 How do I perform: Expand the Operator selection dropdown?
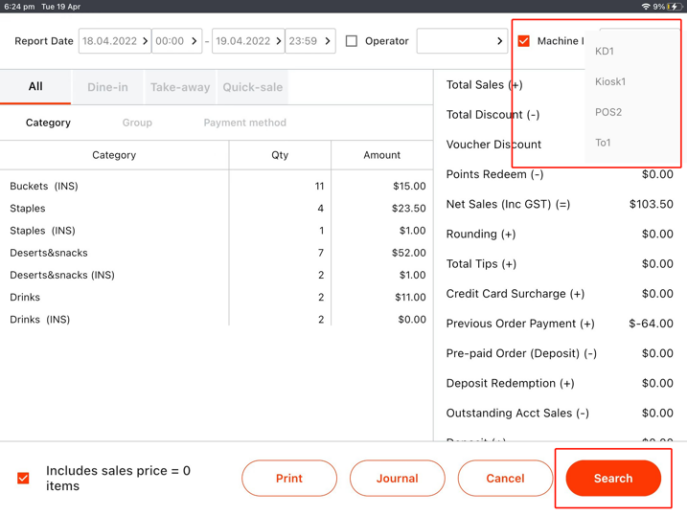coord(462,41)
